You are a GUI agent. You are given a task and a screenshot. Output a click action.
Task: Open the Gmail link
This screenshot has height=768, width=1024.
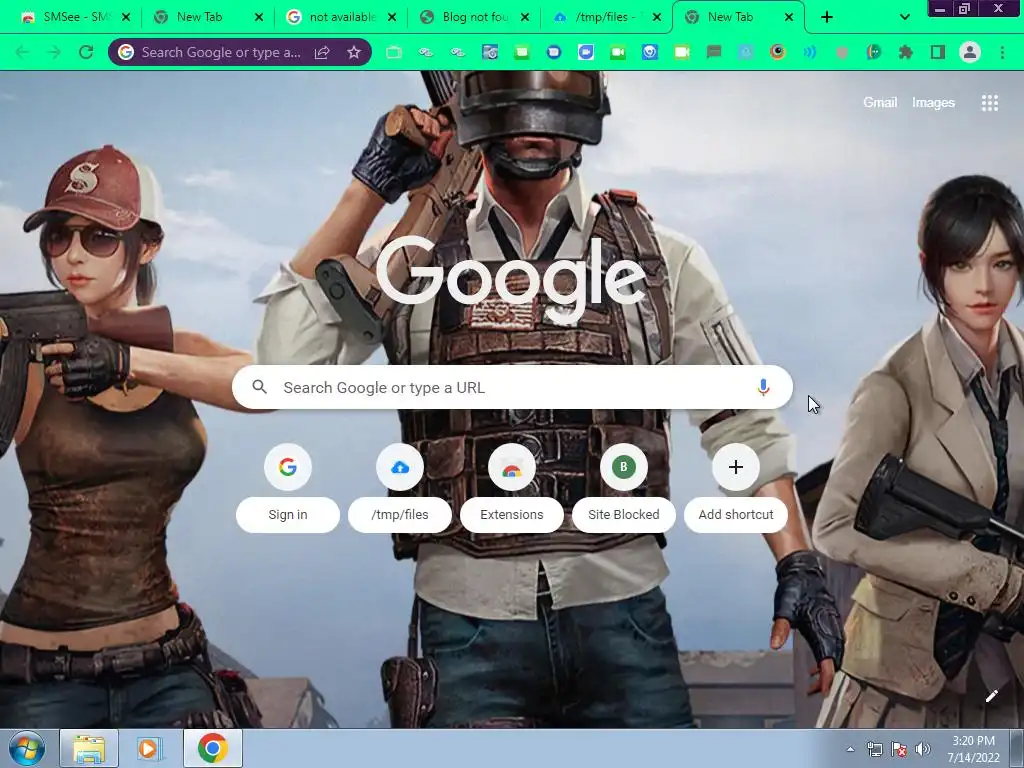click(880, 103)
